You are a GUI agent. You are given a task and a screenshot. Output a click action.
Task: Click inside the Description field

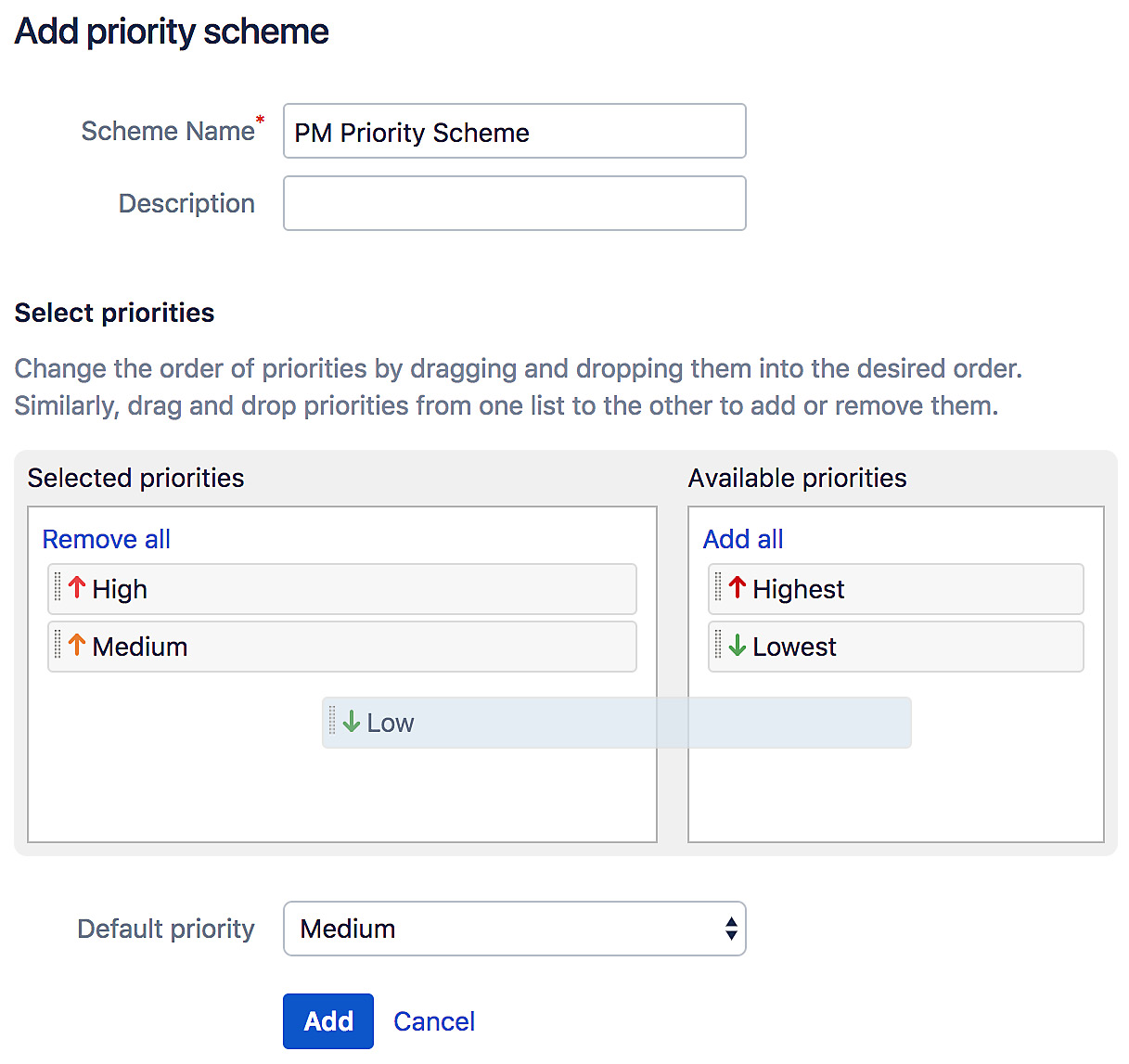pyautogui.click(x=515, y=203)
